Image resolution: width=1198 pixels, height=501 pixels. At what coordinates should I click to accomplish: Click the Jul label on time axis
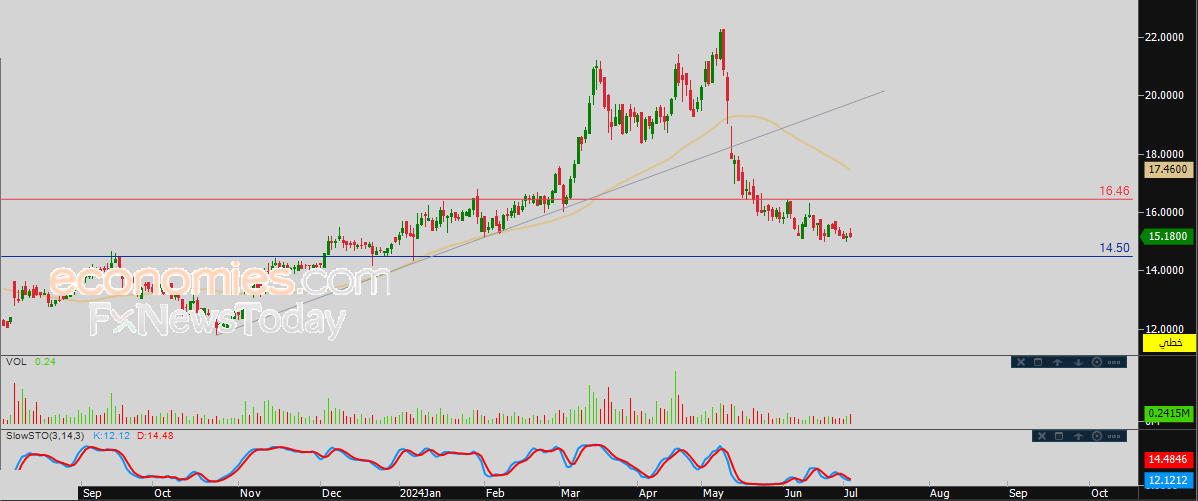point(851,494)
